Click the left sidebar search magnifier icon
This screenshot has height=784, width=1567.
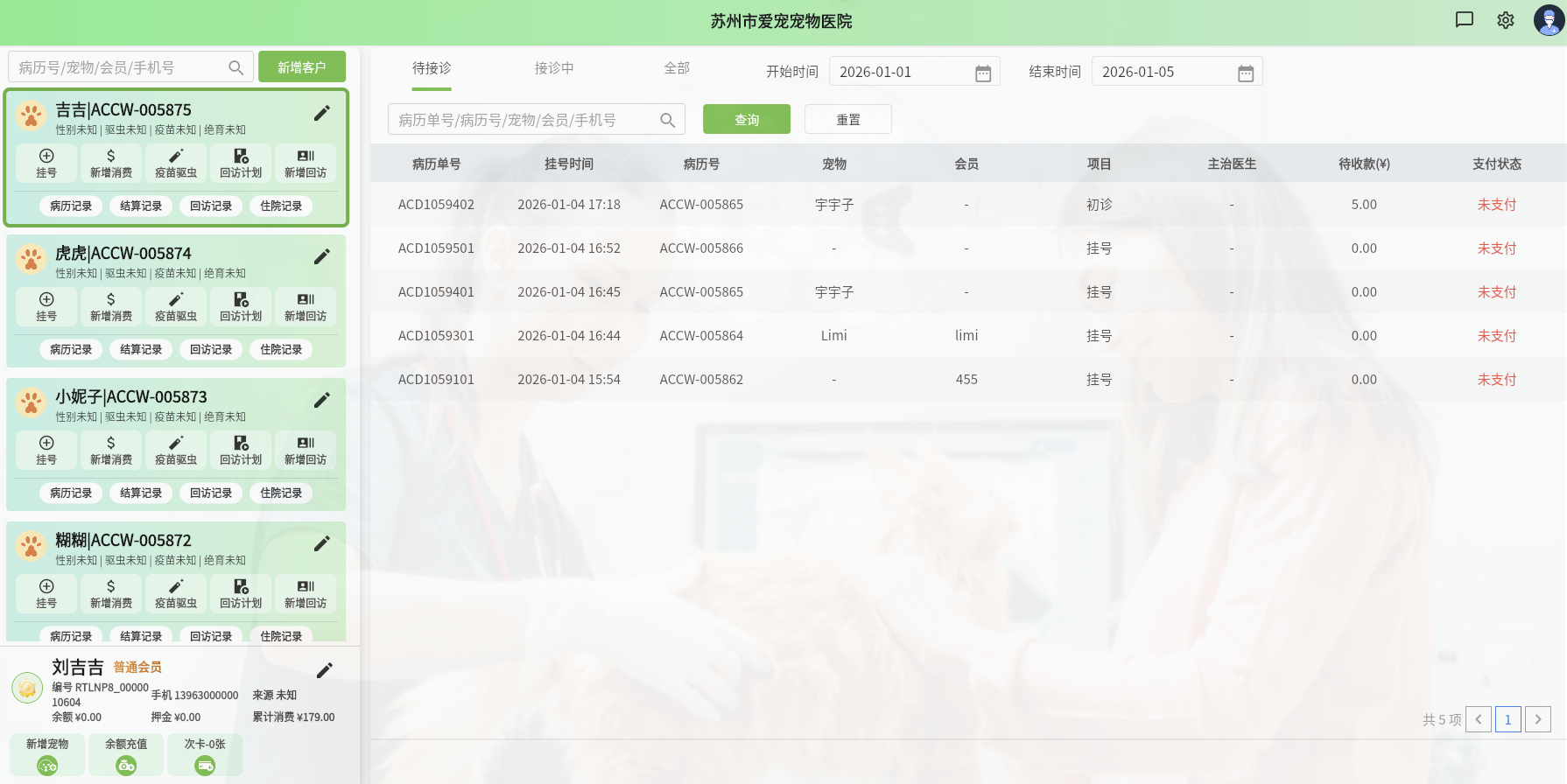[236, 67]
